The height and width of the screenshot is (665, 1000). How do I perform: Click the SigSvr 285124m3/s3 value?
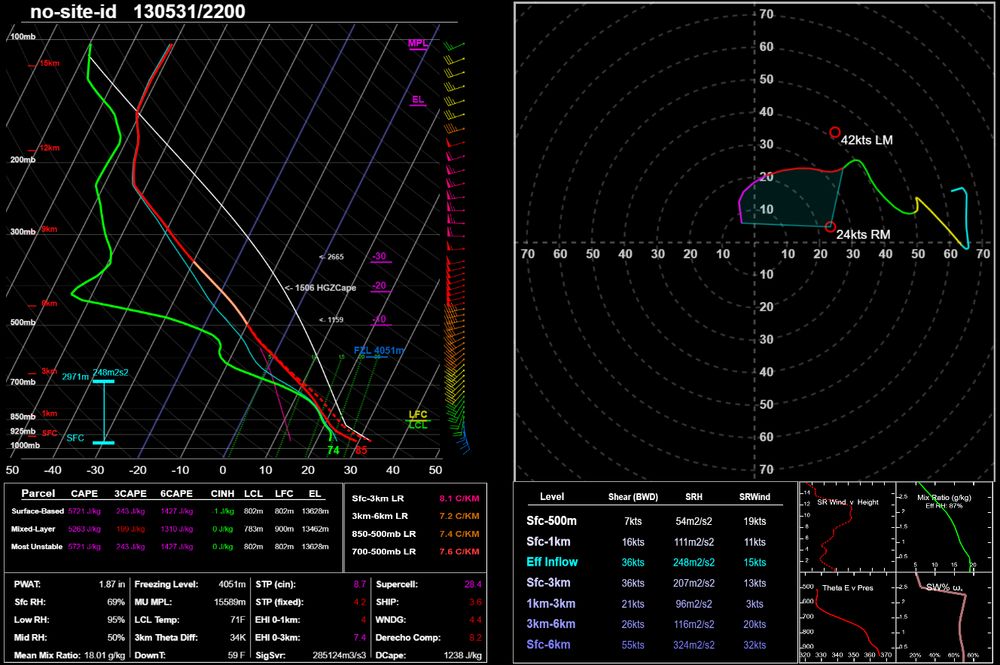click(x=339, y=655)
